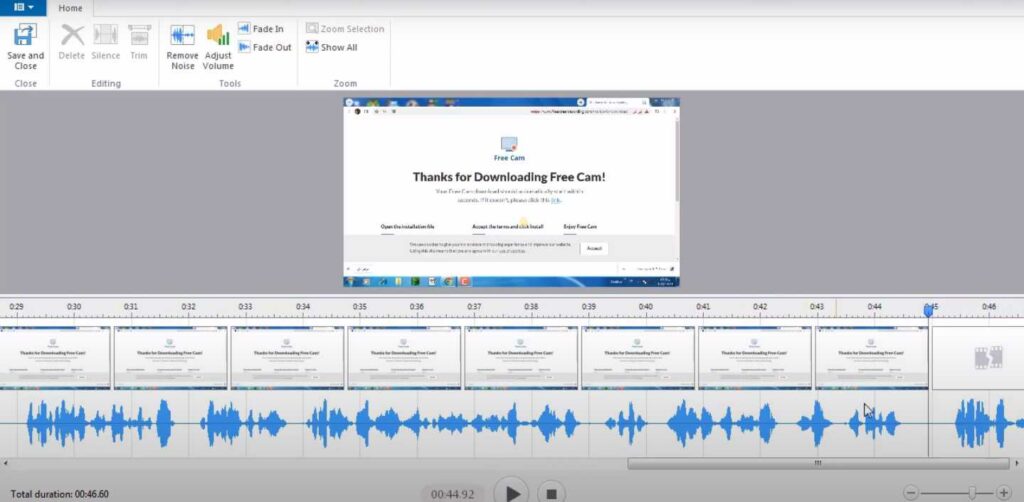Click the timeline thumbnail below 0:38

coord(521,358)
